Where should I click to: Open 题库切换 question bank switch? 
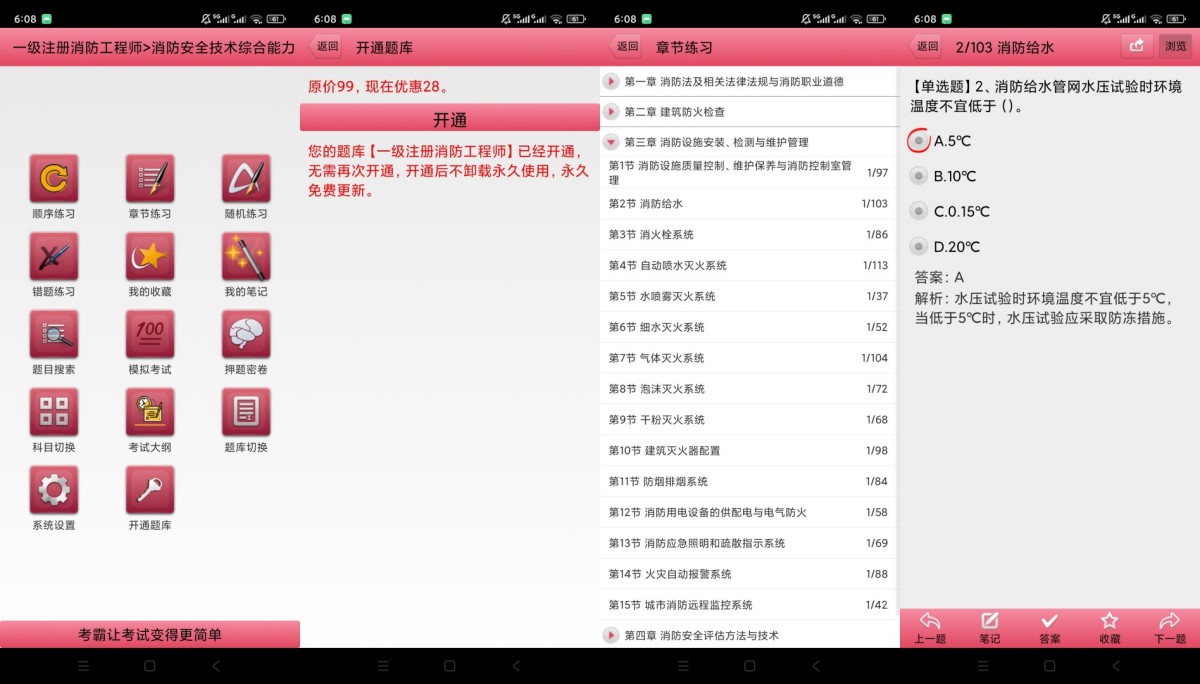(246, 413)
